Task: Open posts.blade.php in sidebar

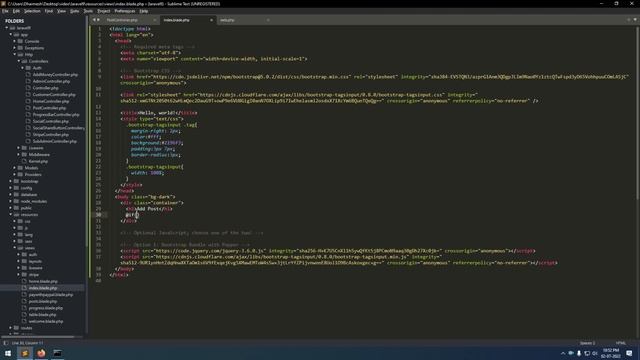Action: click(x=43, y=301)
